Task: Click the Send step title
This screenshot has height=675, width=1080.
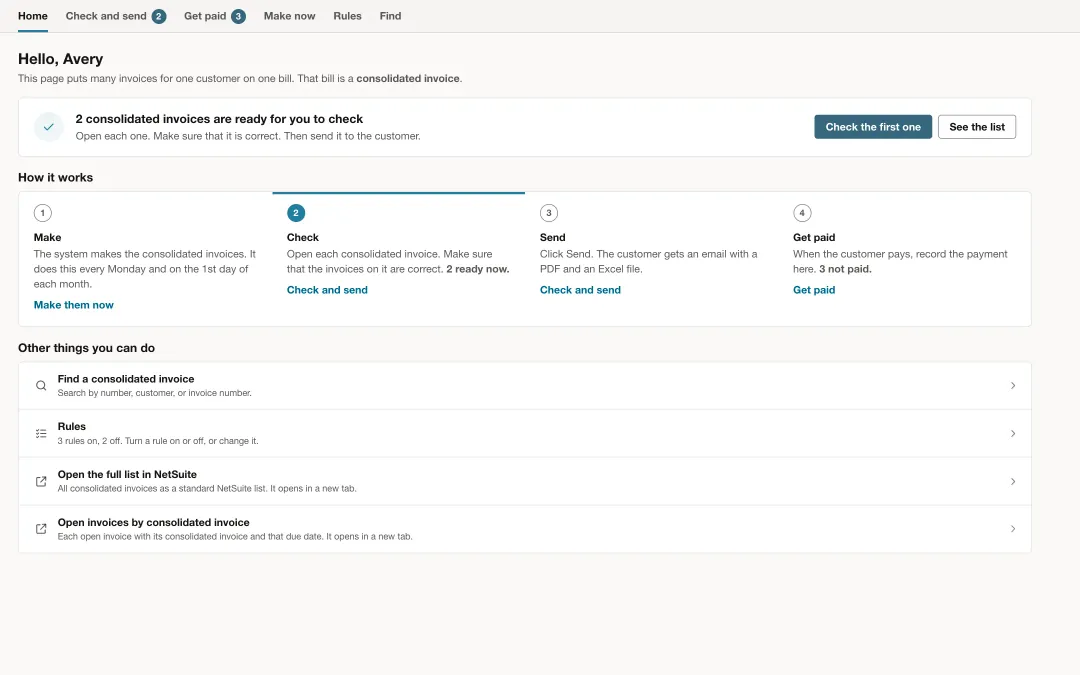Action: click(552, 238)
